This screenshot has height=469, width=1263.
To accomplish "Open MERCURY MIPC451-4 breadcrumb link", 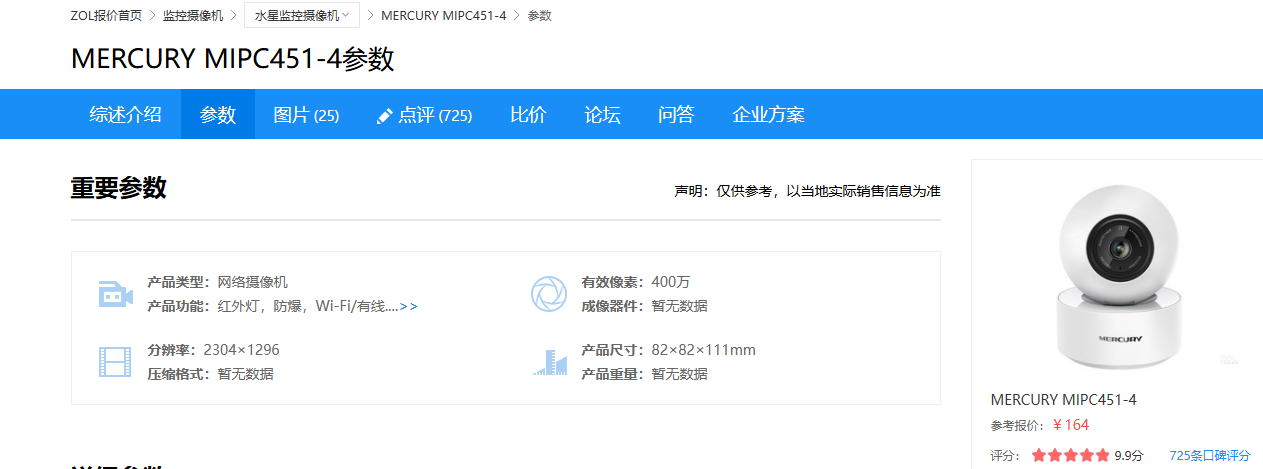I will coord(443,15).
